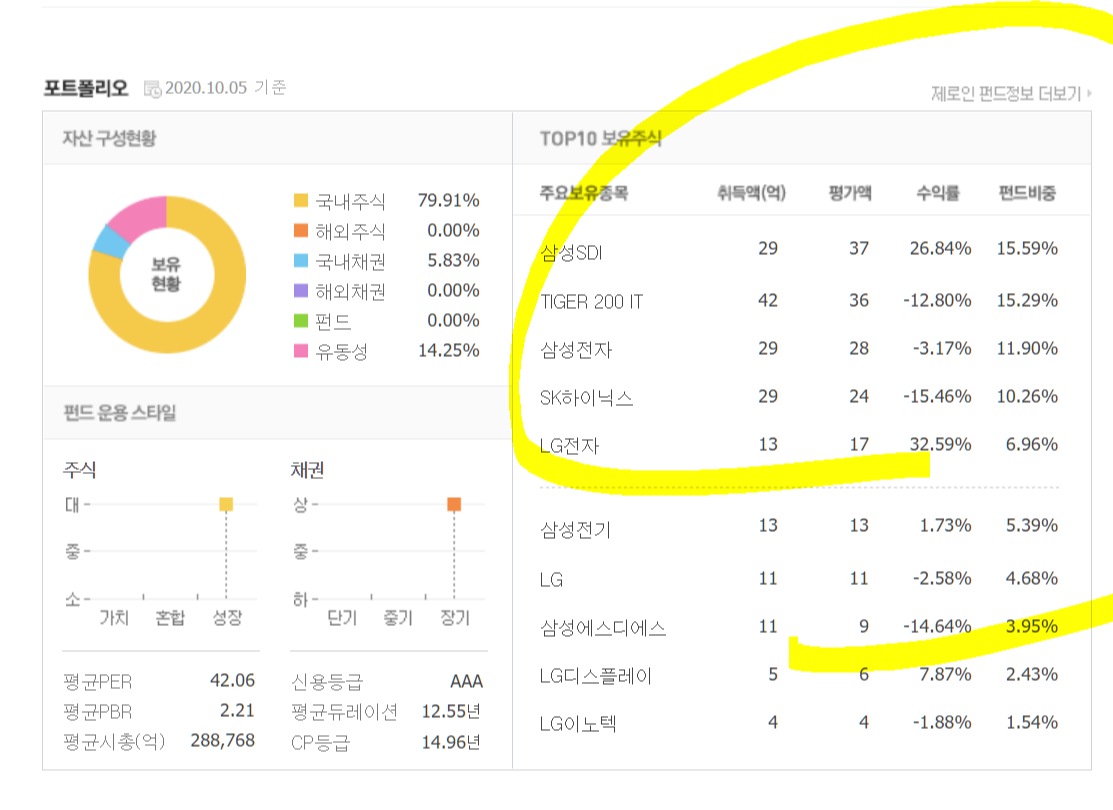Select the LG이노텍 holding name
This screenshot has height=810, width=1113.
tap(578, 724)
